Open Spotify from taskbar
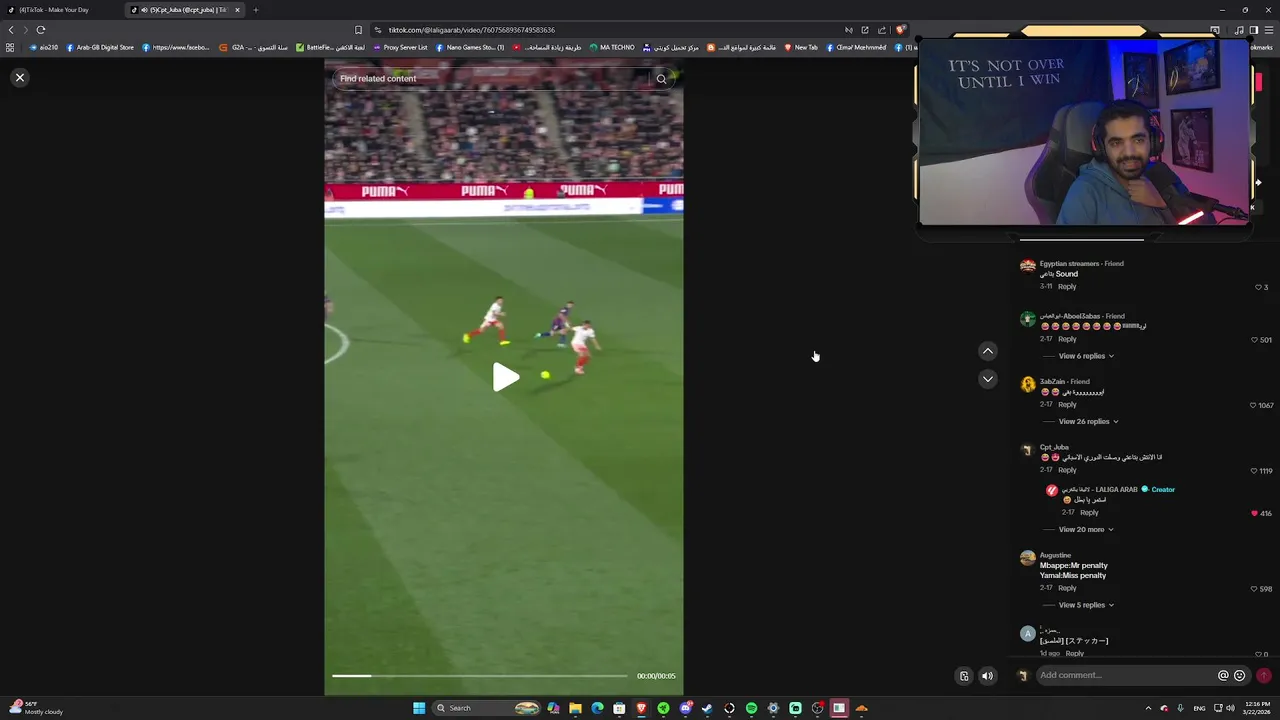The height and width of the screenshot is (720, 1280). 751,708
